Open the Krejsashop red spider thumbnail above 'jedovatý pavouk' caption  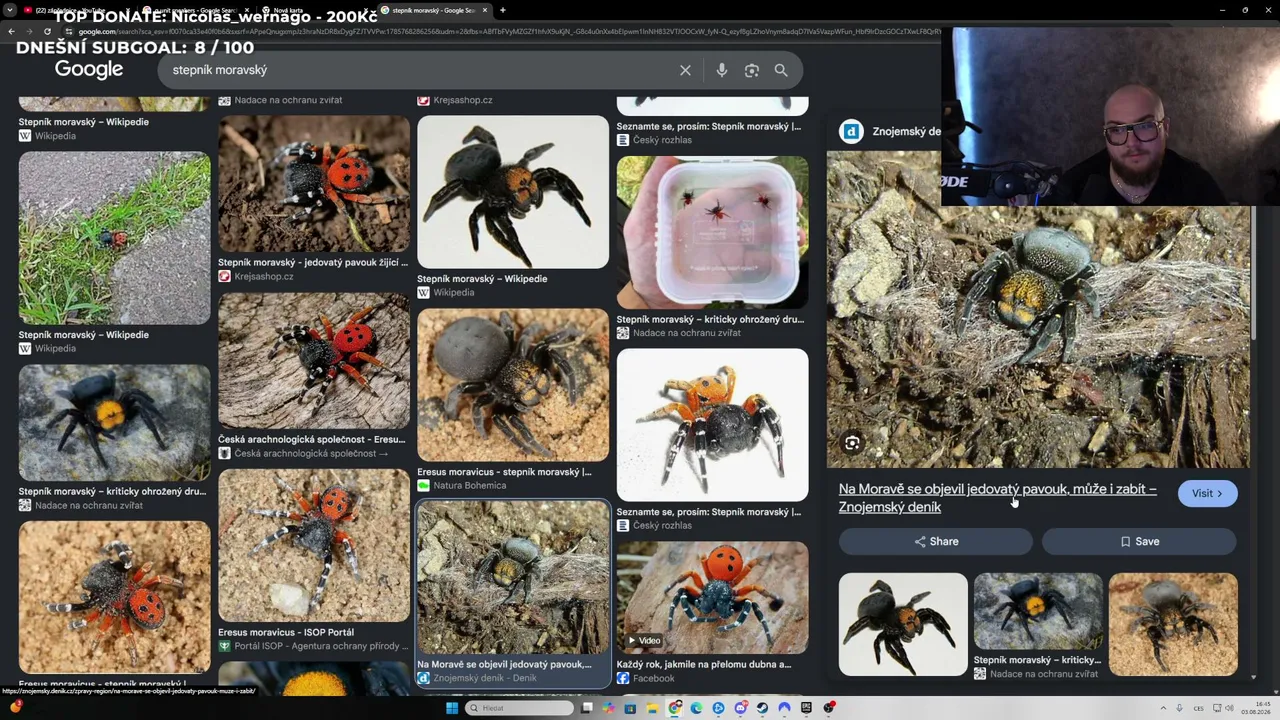(x=314, y=184)
